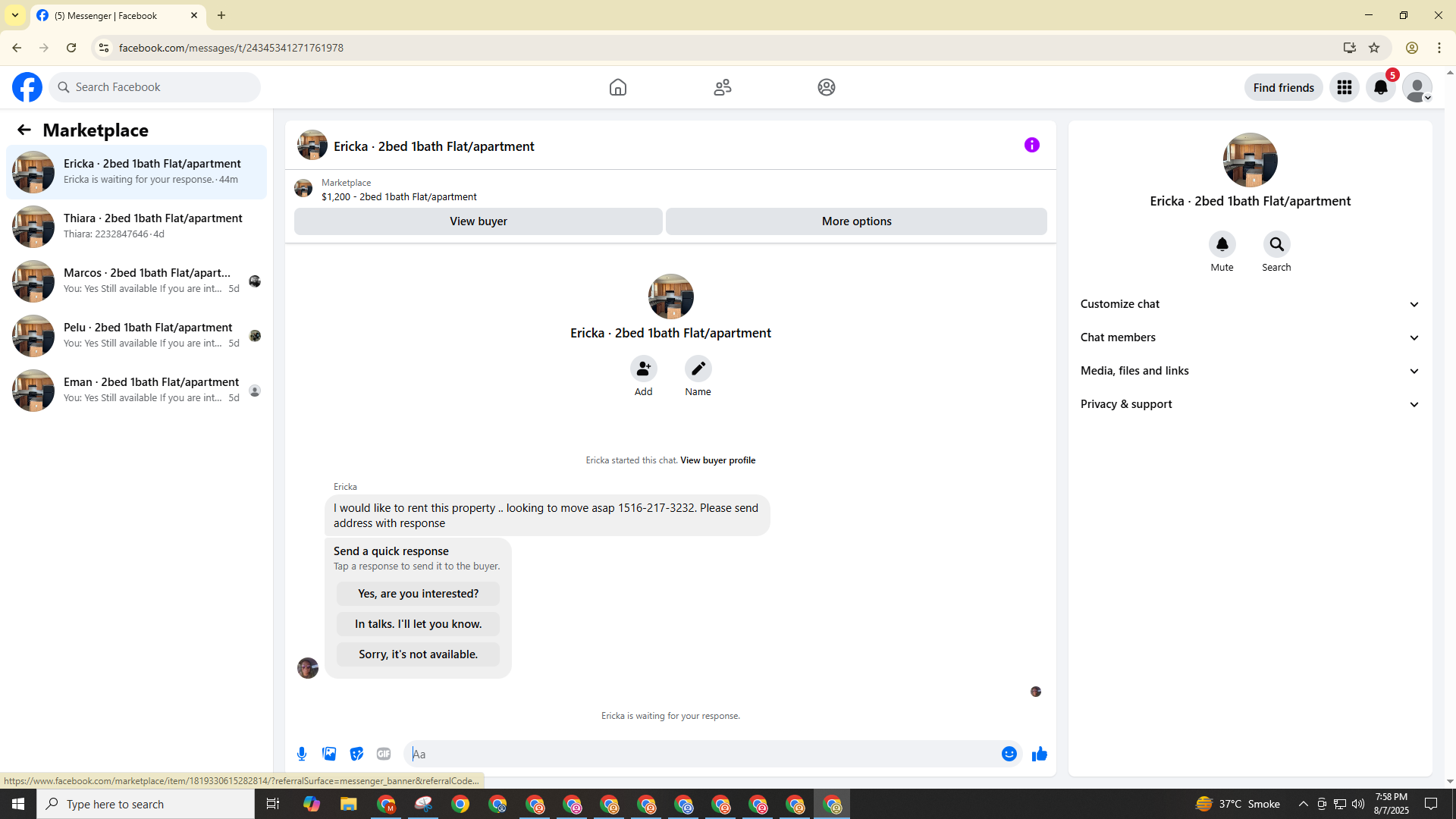Image resolution: width=1456 pixels, height=819 pixels.
Task: Open Chrome tab search dropdown arrow
Action: coord(15,15)
